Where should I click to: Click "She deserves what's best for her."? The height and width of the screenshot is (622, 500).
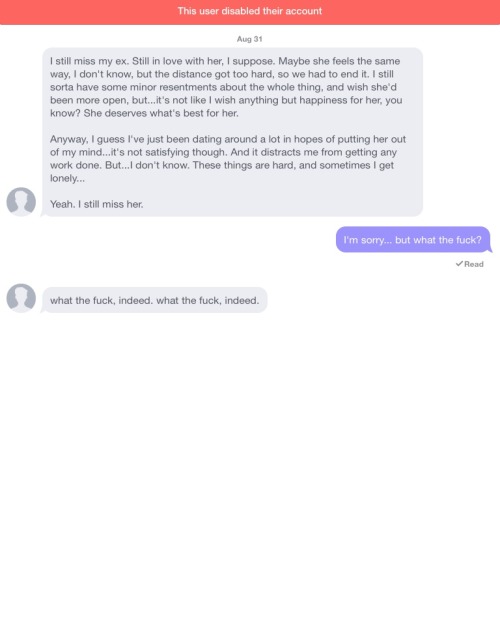click(161, 113)
